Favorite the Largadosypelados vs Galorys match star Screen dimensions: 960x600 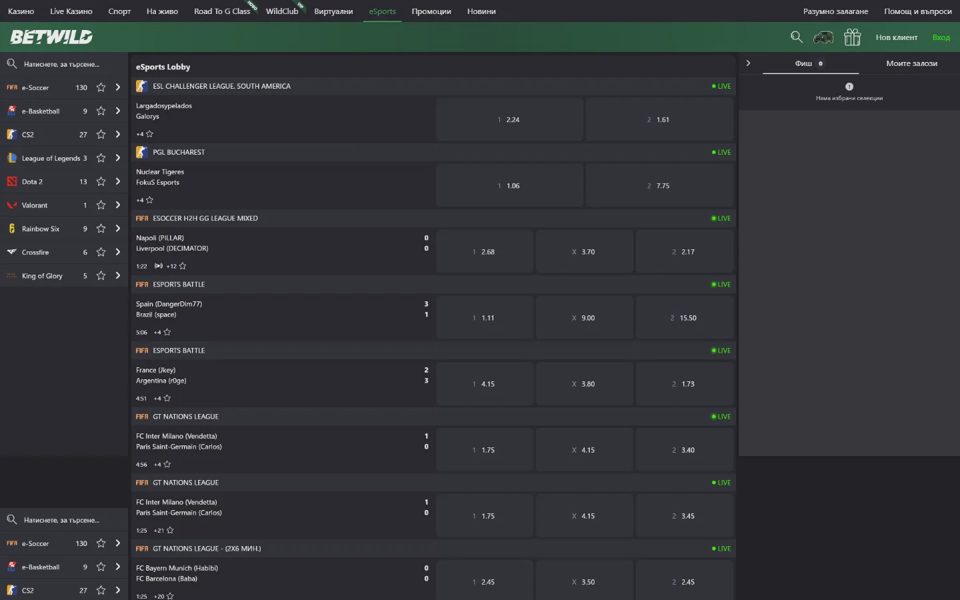tap(149, 134)
